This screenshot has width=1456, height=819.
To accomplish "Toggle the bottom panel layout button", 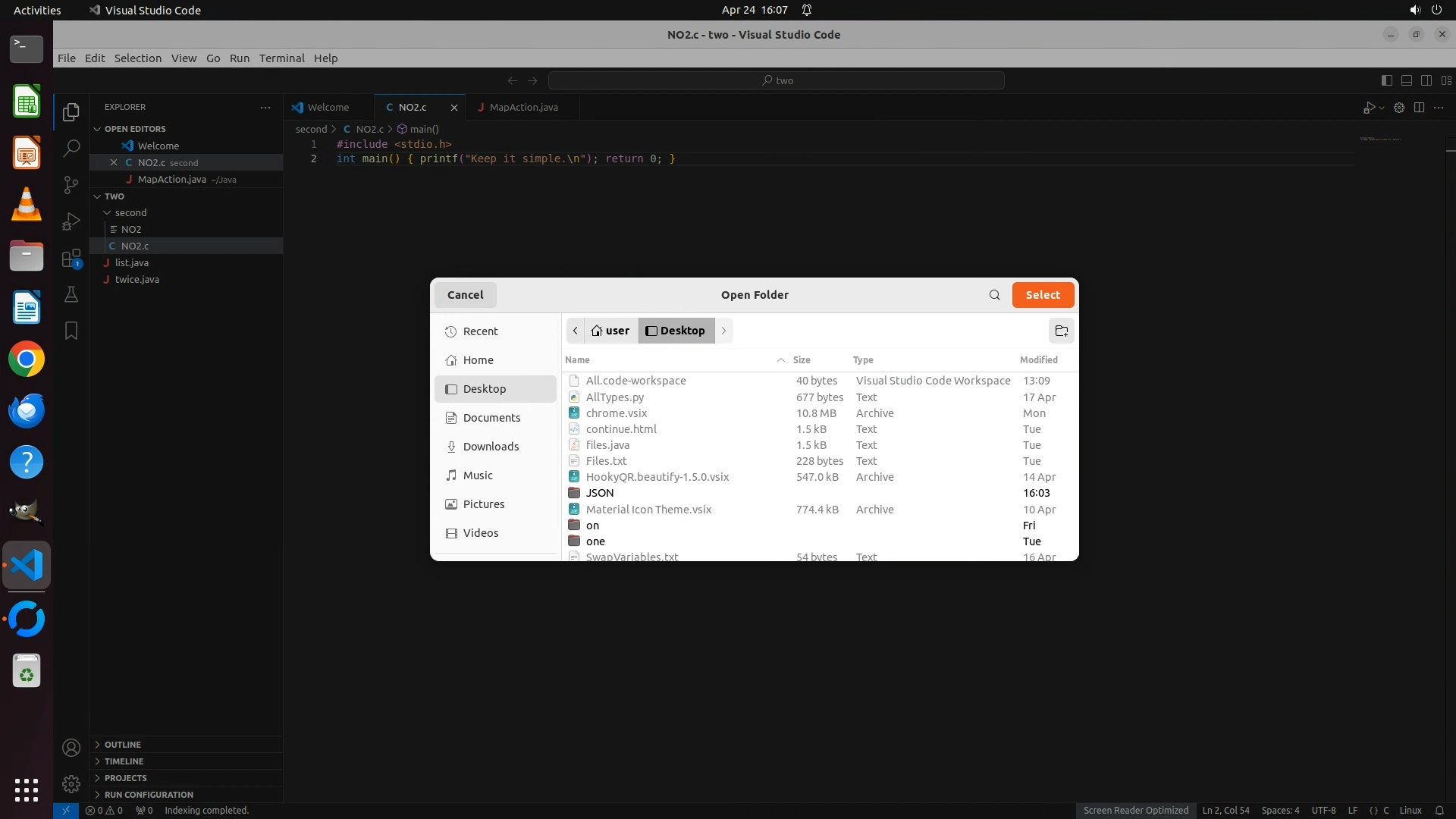I will [x=1406, y=80].
